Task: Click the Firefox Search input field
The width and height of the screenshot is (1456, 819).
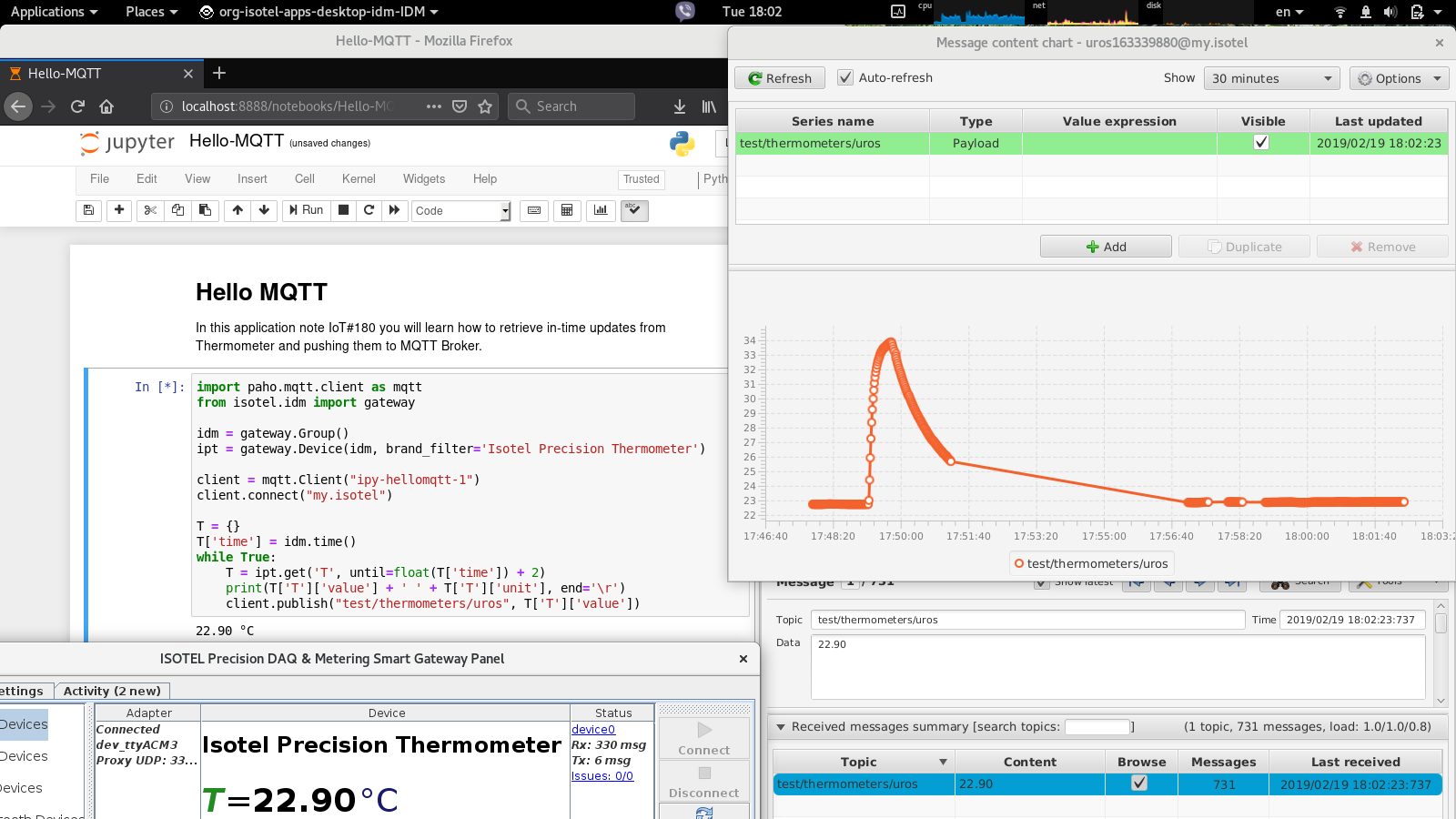Action: tap(571, 106)
